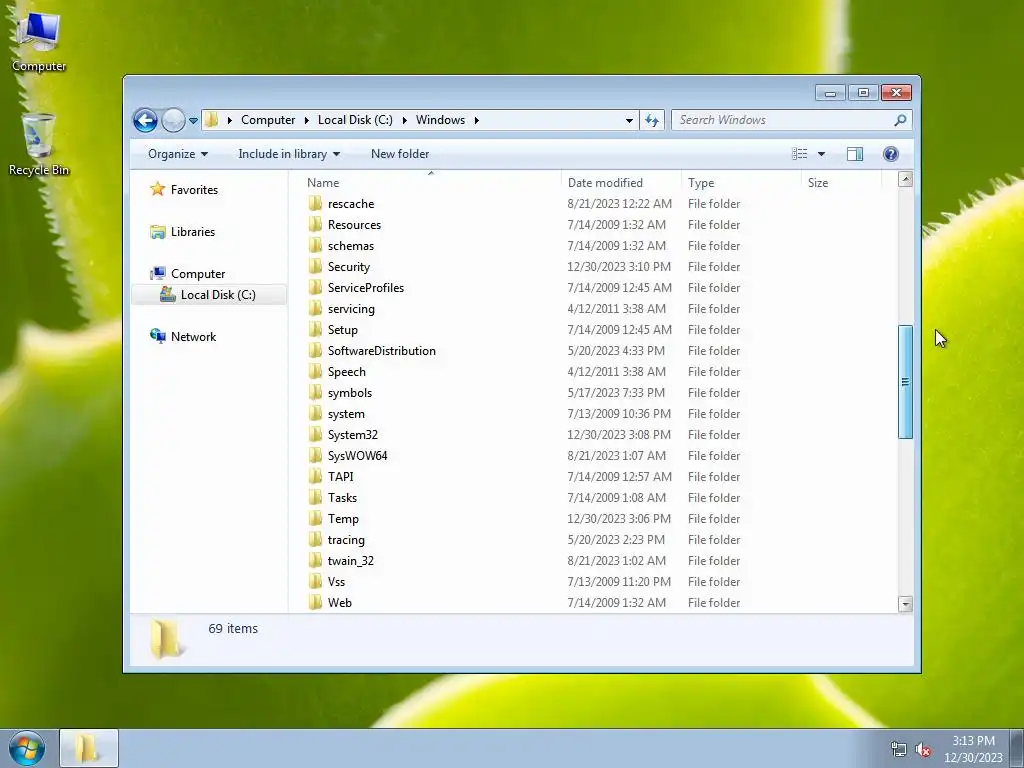This screenshot has width=1024, height=768.
Task: Select Computer in navigation pane
Action: [x=198, y=274]
